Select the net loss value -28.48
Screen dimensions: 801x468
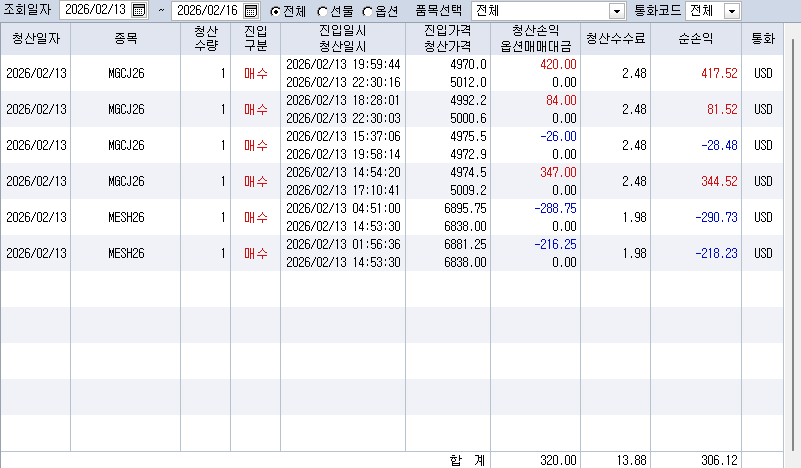point(719,146)
